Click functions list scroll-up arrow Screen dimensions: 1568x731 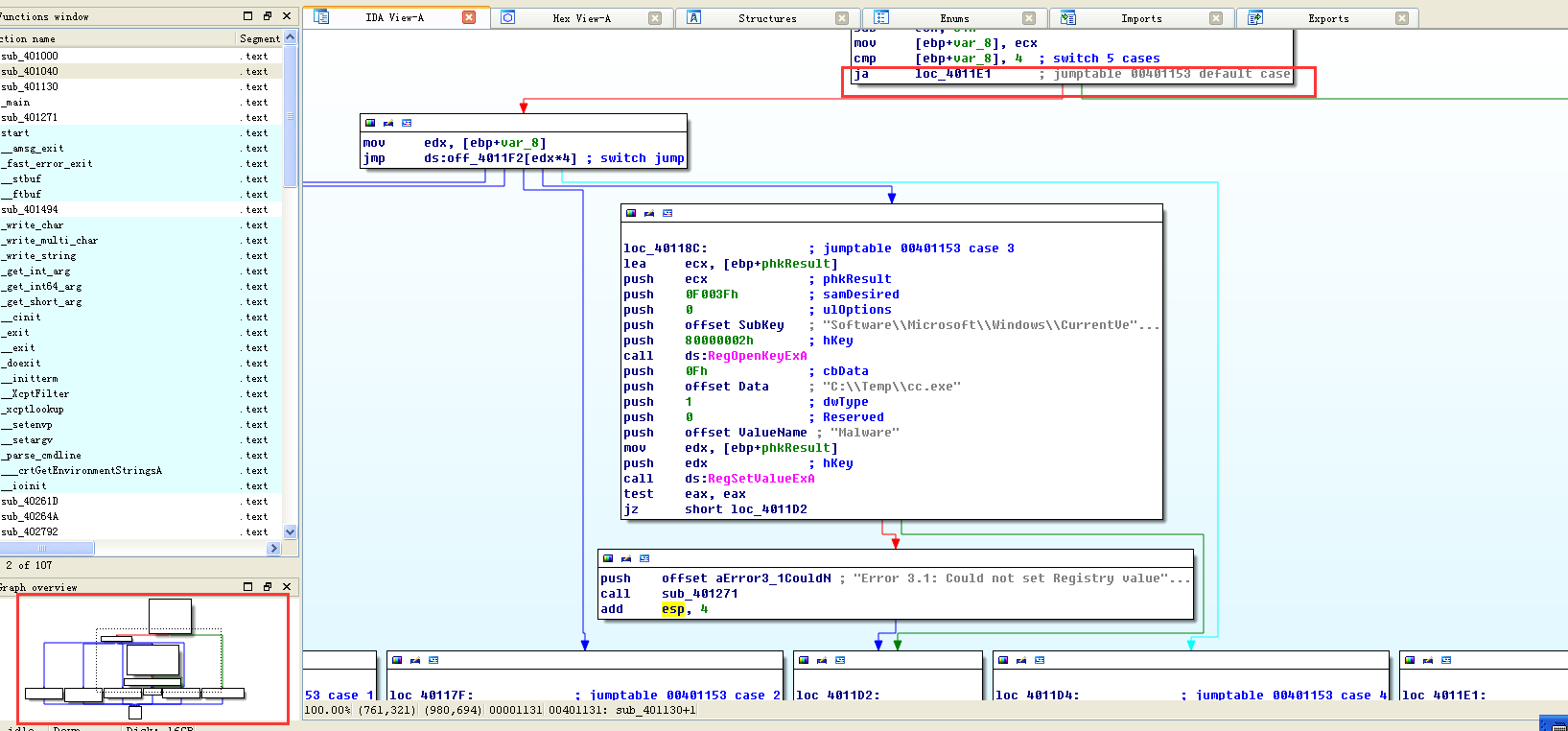pos(291,37)
